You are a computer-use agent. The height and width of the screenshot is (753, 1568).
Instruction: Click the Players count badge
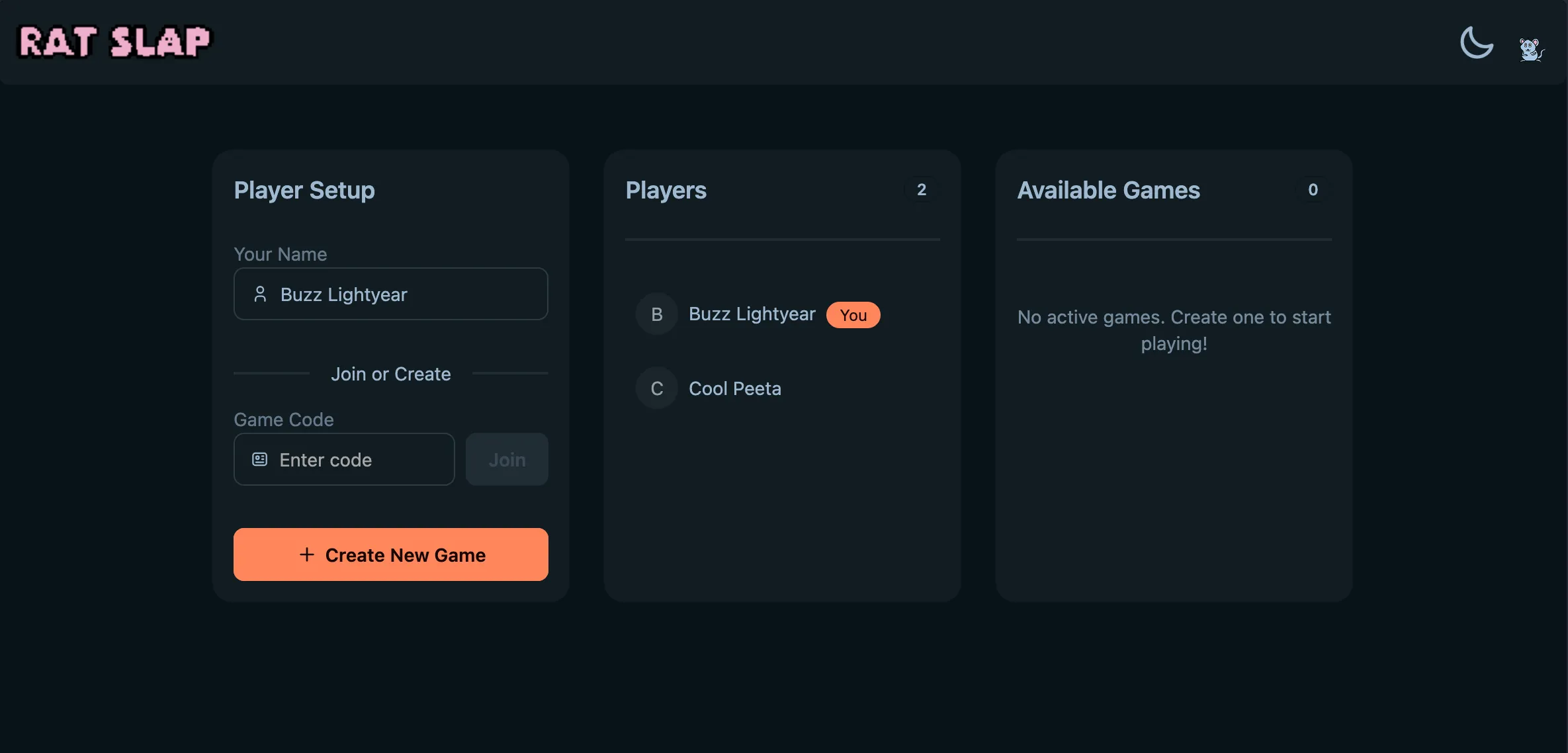point(921,190)
